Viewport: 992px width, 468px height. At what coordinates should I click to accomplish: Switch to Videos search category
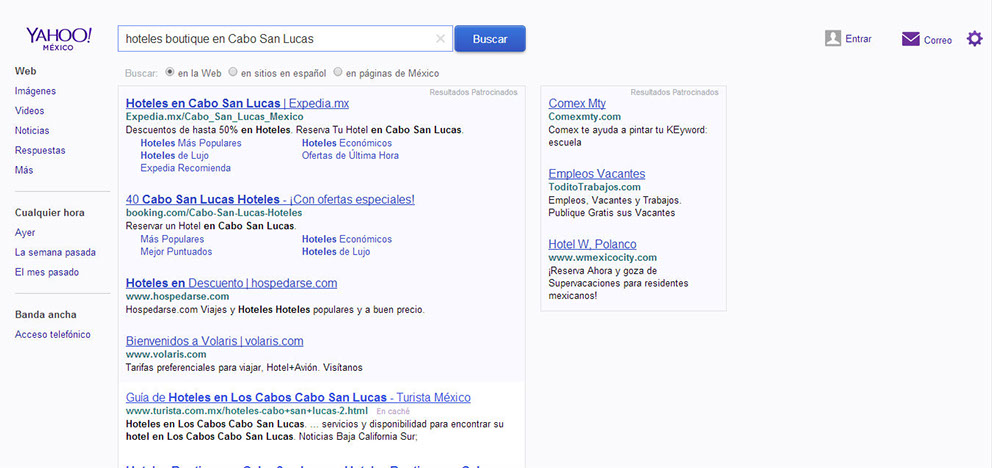(30, 111)
